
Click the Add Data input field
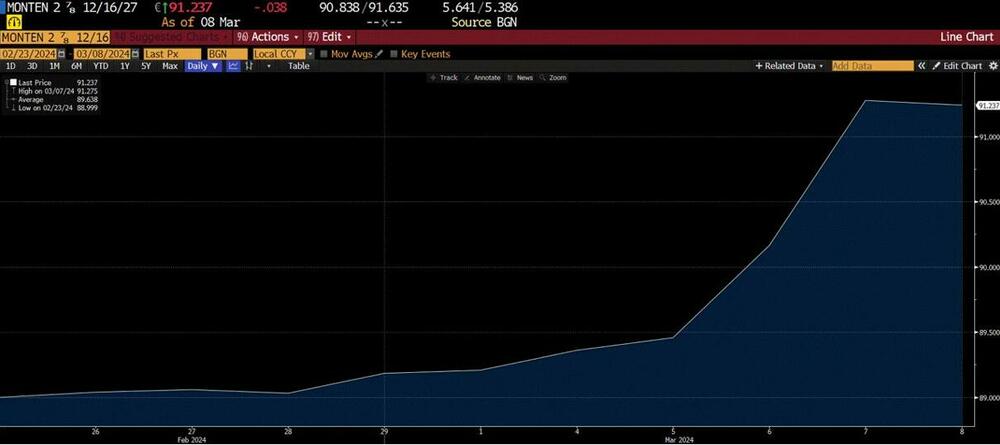(872, 66)
